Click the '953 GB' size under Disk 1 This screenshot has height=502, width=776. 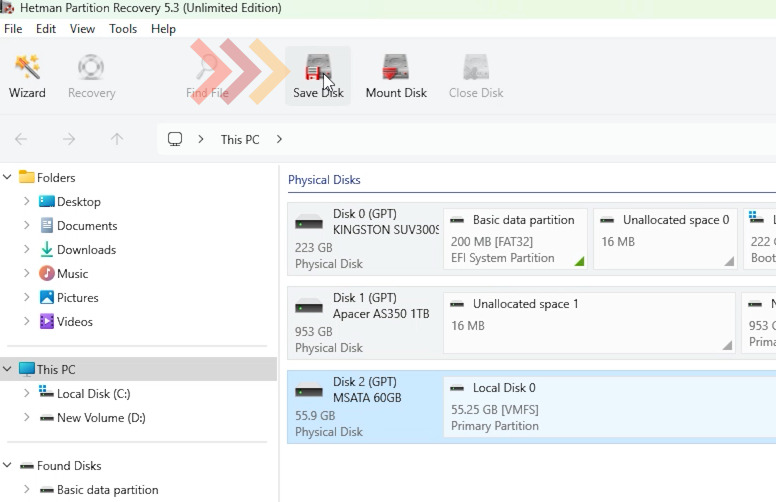[314, 332]
